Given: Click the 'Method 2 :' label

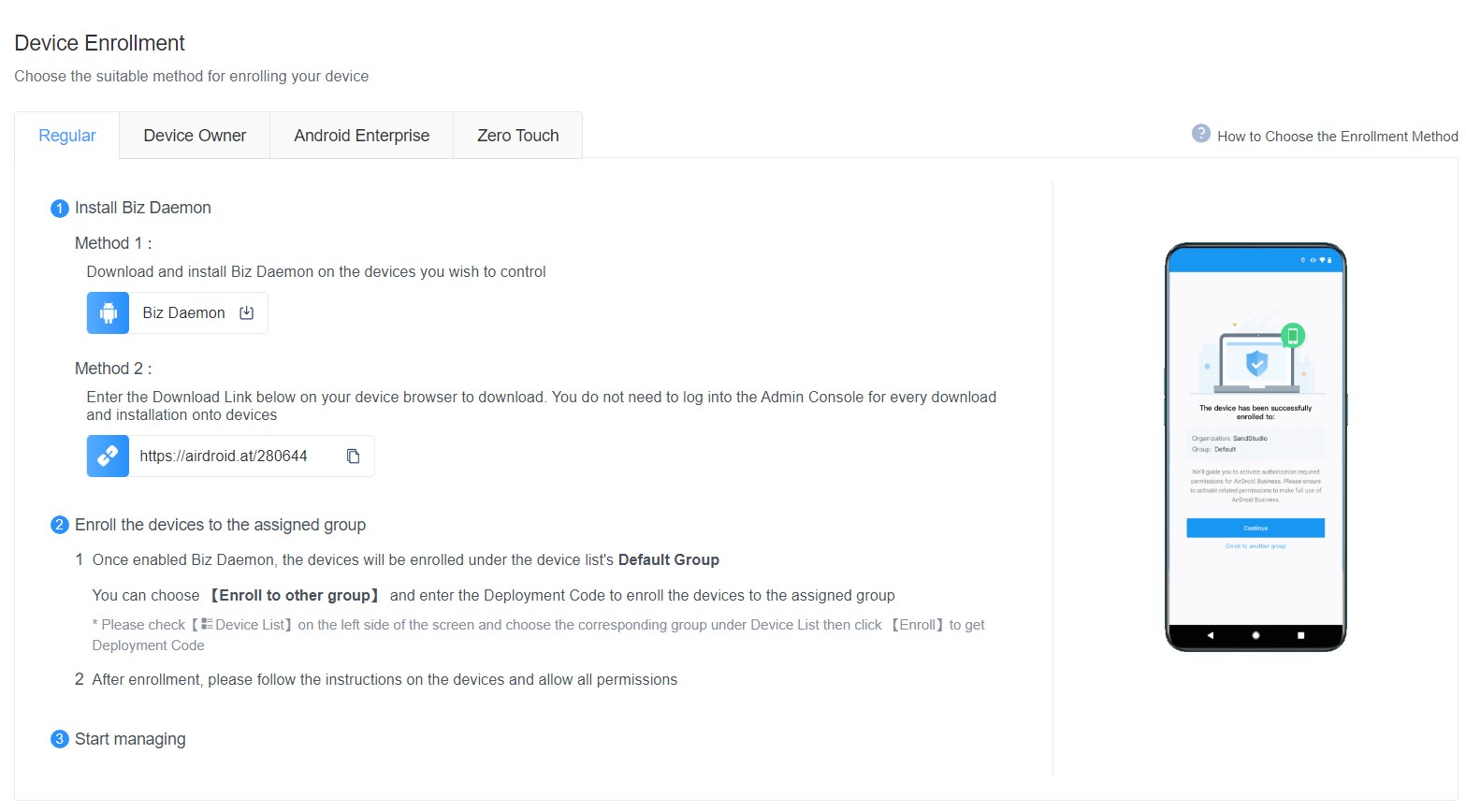Looking at the screenshot, I should coord(113,369).
